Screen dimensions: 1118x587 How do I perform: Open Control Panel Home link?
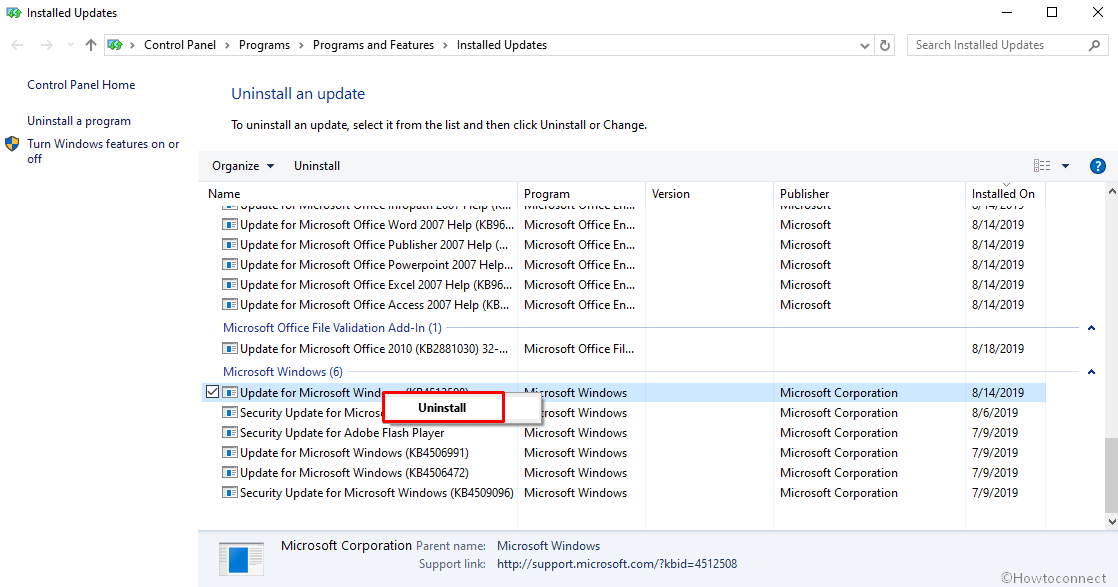[81, 85]
